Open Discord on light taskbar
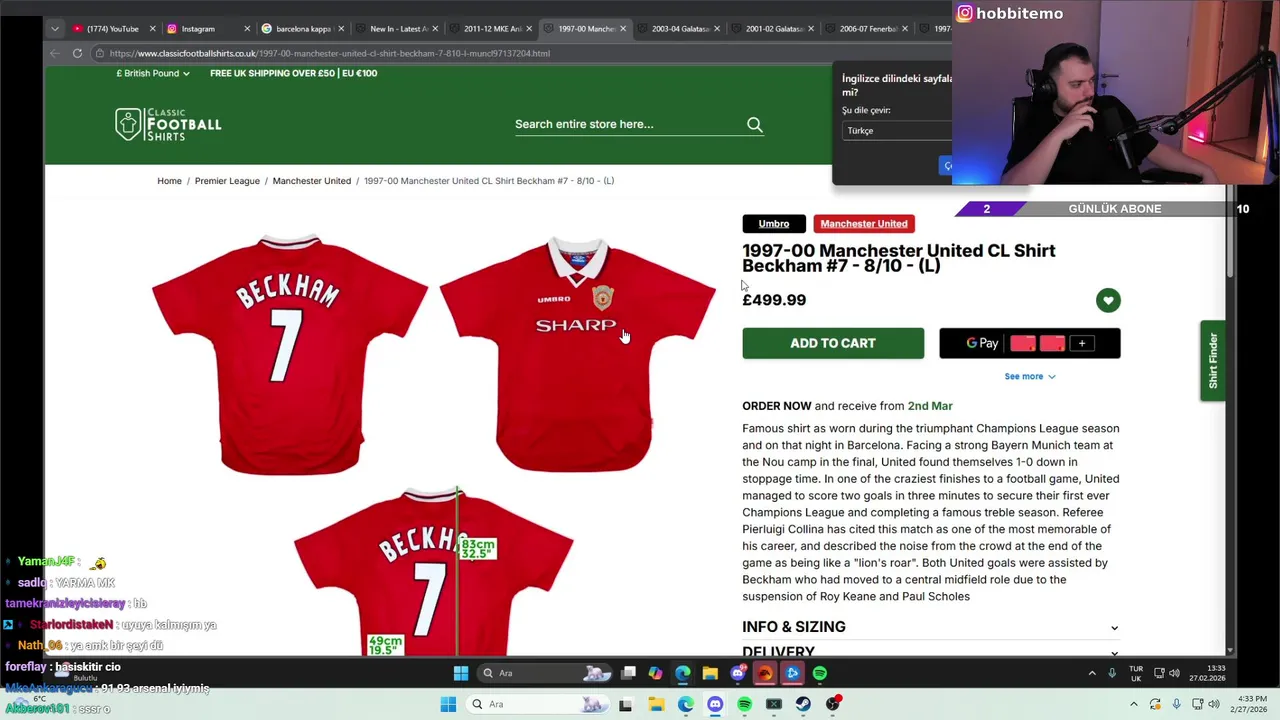Image resolution: width=1280 pixels, height=720 pixels. [x=715, y=705]
